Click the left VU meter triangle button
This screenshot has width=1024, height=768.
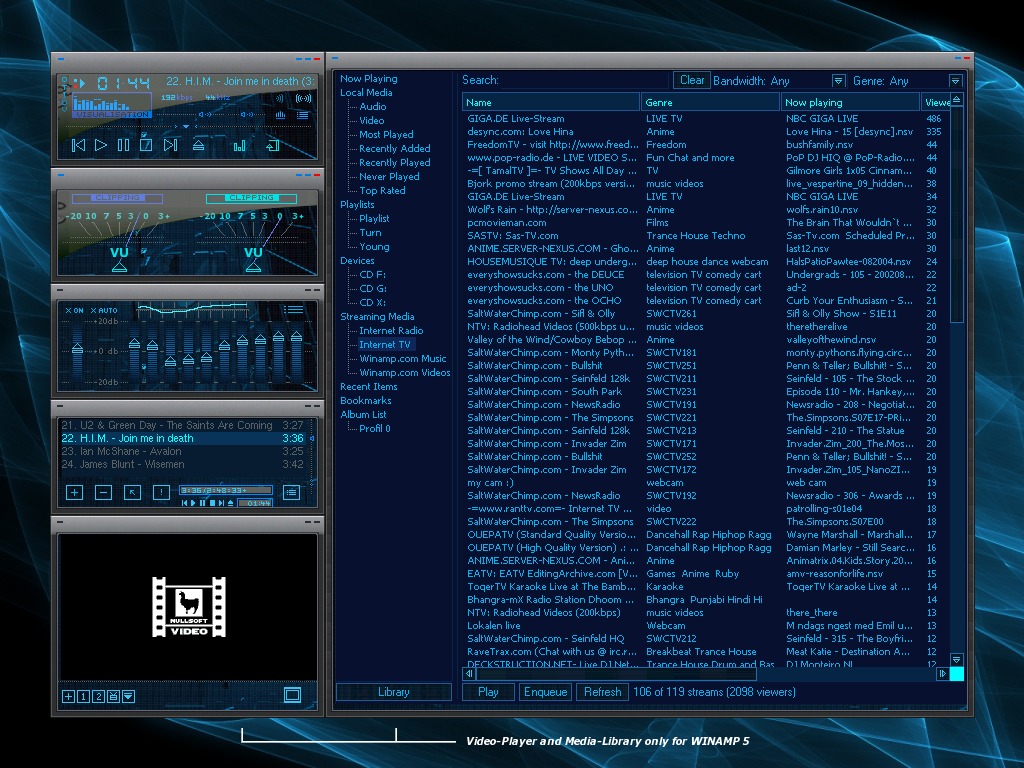(x=119, y=266)
